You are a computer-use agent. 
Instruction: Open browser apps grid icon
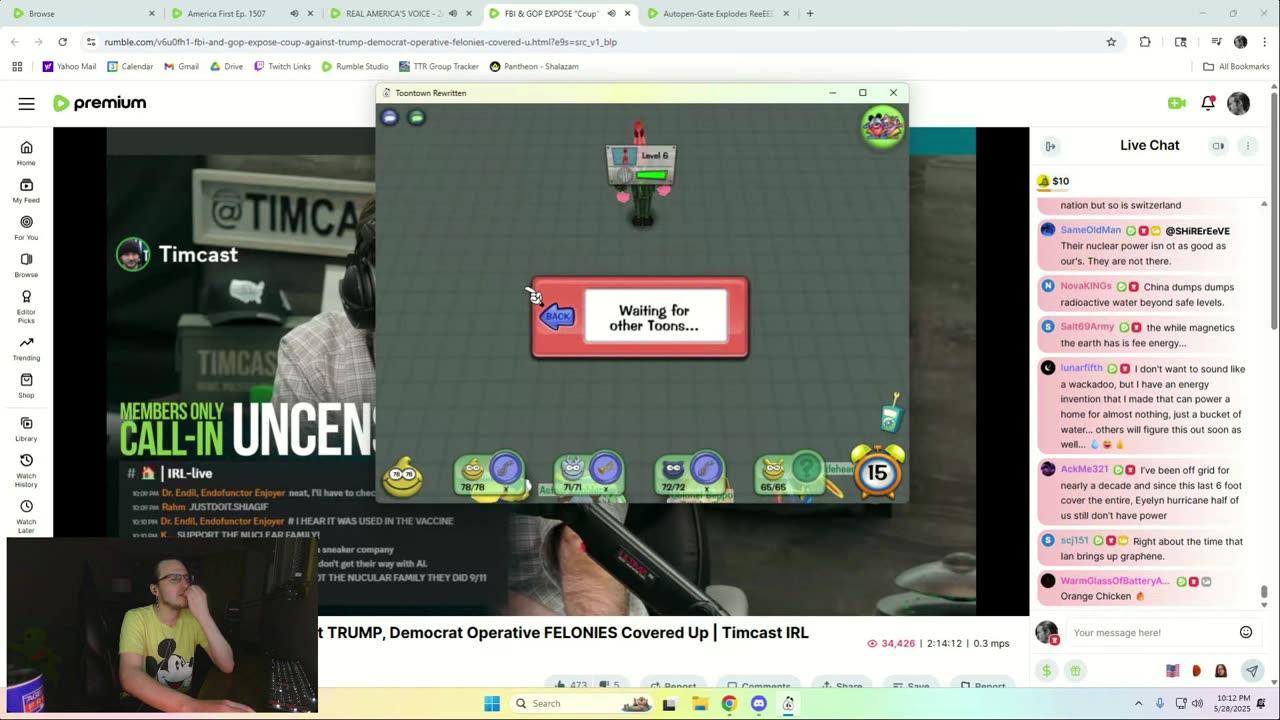[x=17, y=66]
